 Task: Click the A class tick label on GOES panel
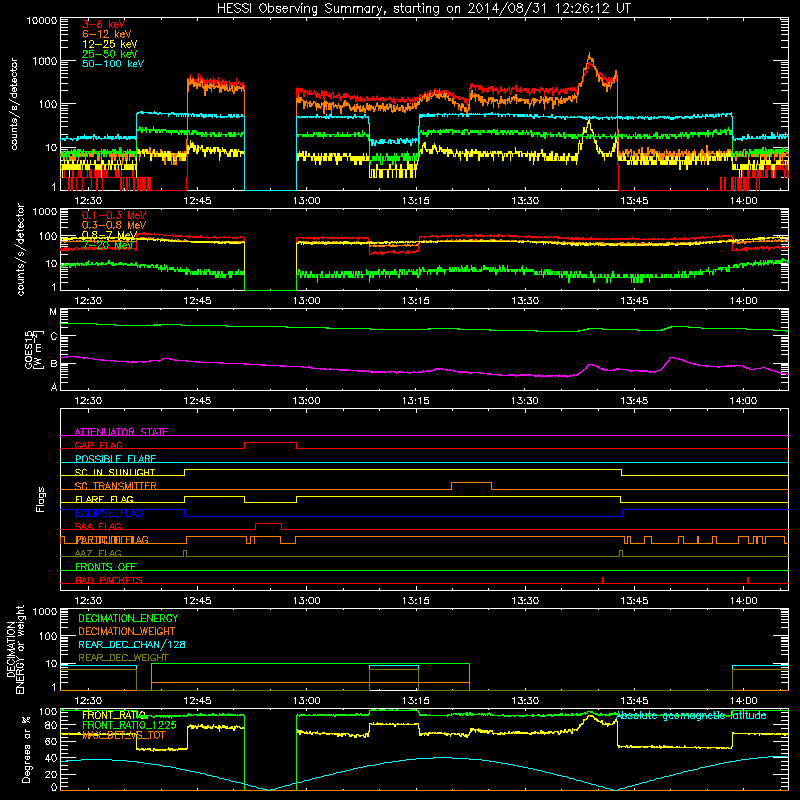(x=54, y=387)
